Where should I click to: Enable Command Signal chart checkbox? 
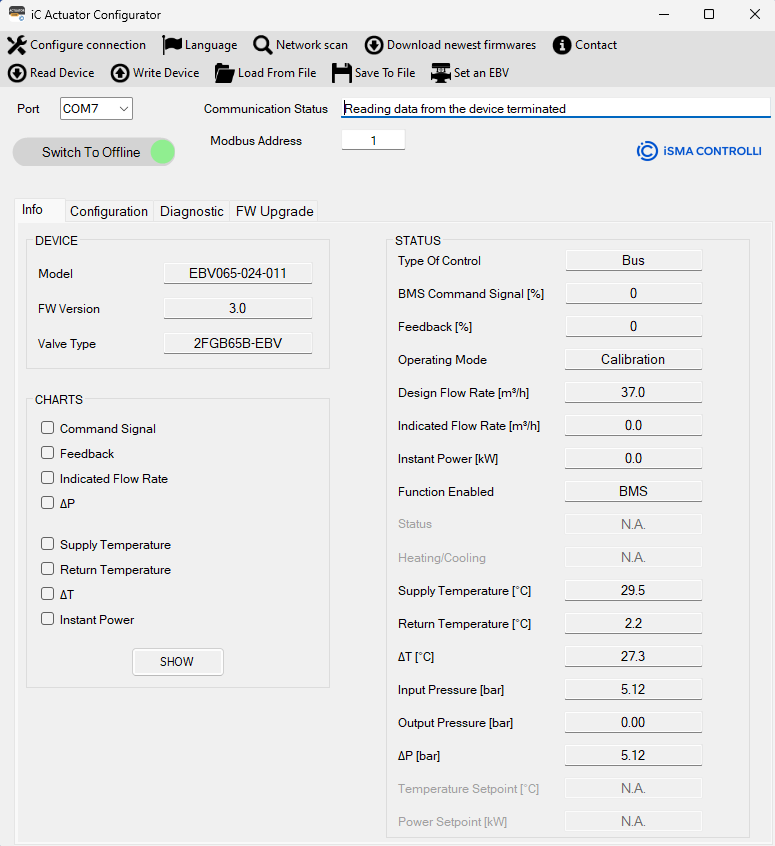[x=47, y=428]
